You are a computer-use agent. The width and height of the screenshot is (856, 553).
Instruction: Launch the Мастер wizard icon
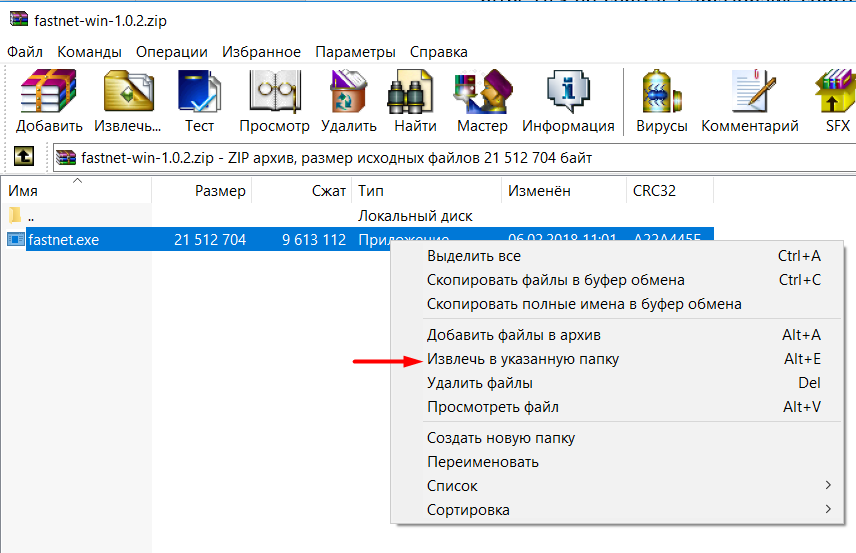[x=483, y=92]
